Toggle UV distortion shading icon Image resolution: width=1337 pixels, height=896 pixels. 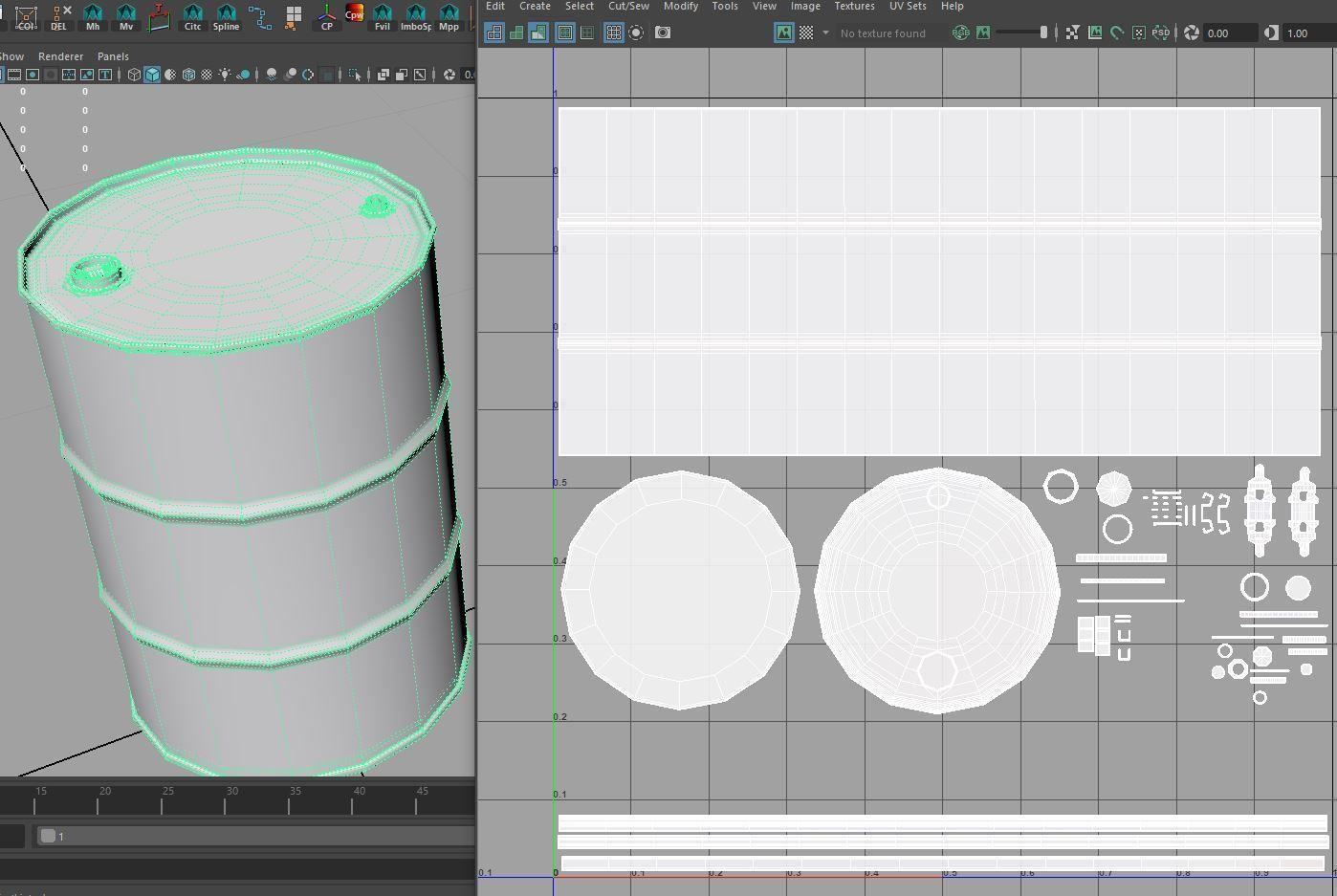pyautogui.click(x=538, y=33)
